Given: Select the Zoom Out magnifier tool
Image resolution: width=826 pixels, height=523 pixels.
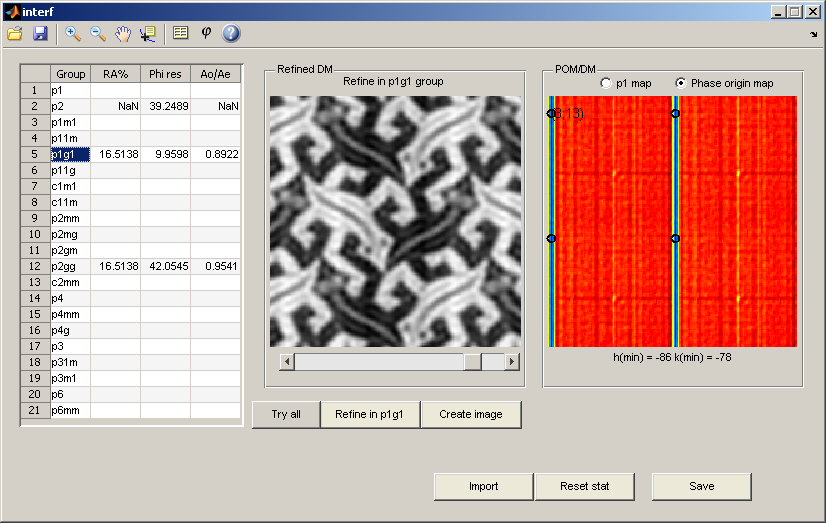Looking at the screenshot, I should [x=98, y=33].
